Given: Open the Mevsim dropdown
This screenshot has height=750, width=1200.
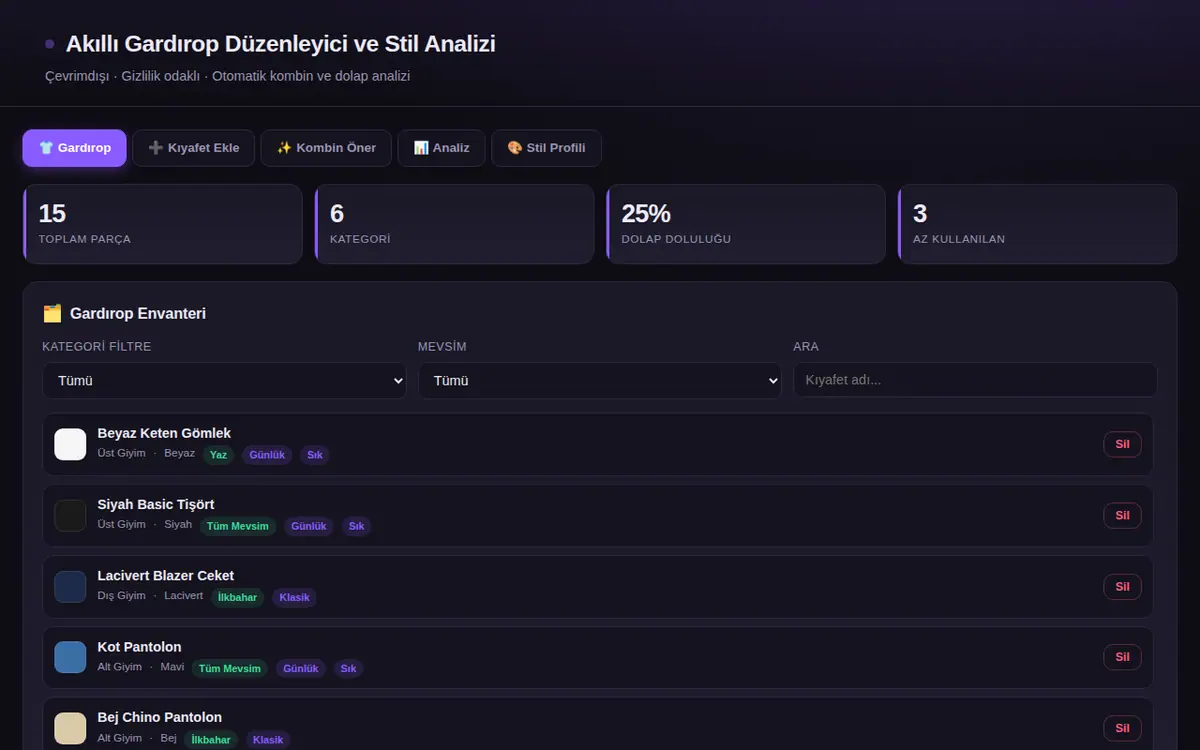Looking at the screenshot, I should (x=600, y=381).
